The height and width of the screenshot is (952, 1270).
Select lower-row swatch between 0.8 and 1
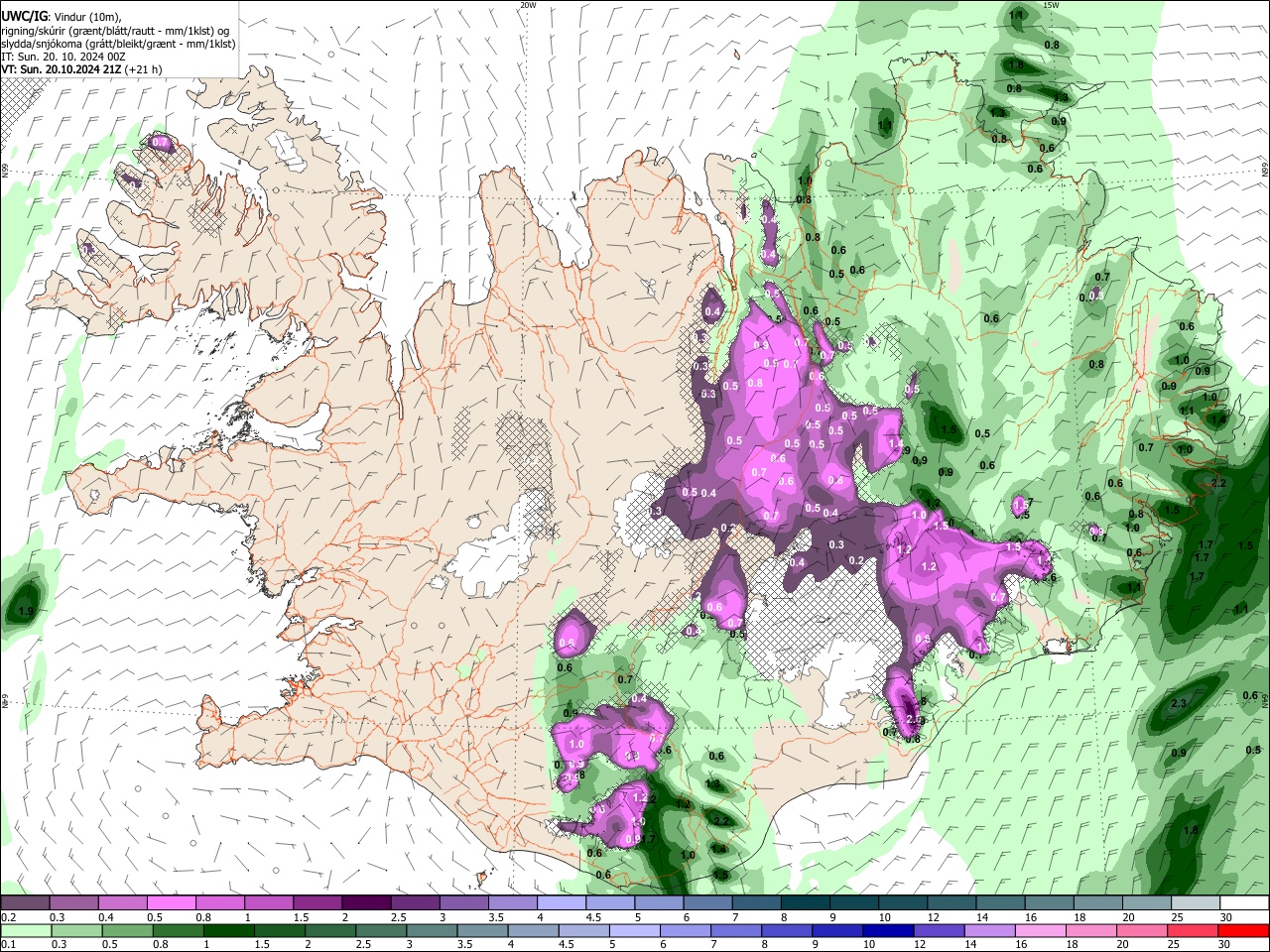(x=178, y=931)
